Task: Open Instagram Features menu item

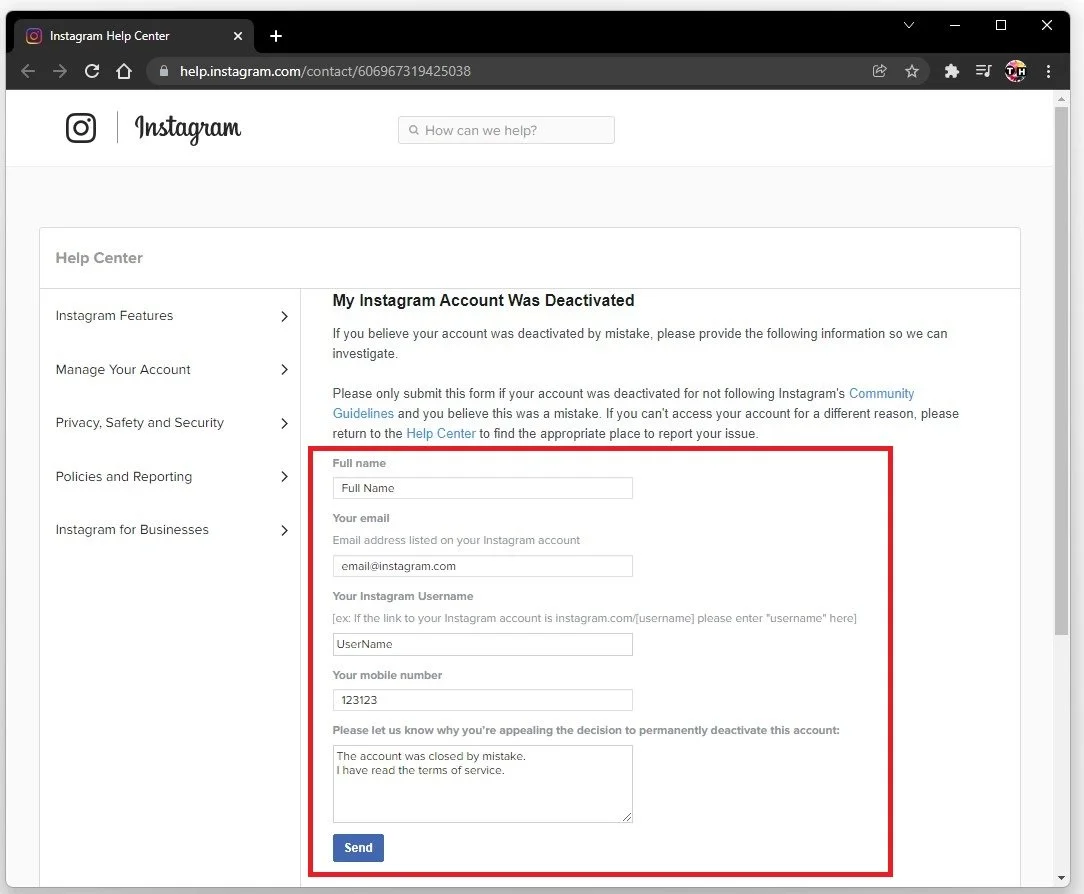Action: [x=114, y=316]
